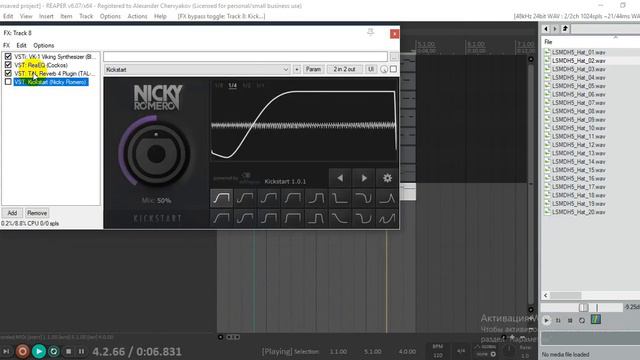Open the View menu in REAPER
Image resolution: width=640 pixels, height=360 pixels.
coord(26,16)
